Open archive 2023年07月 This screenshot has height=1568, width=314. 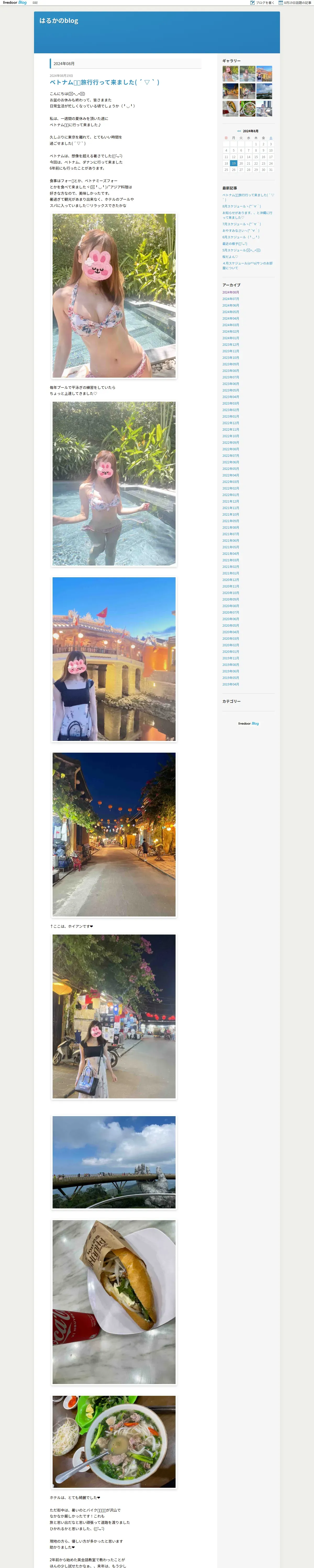point(231,377)
